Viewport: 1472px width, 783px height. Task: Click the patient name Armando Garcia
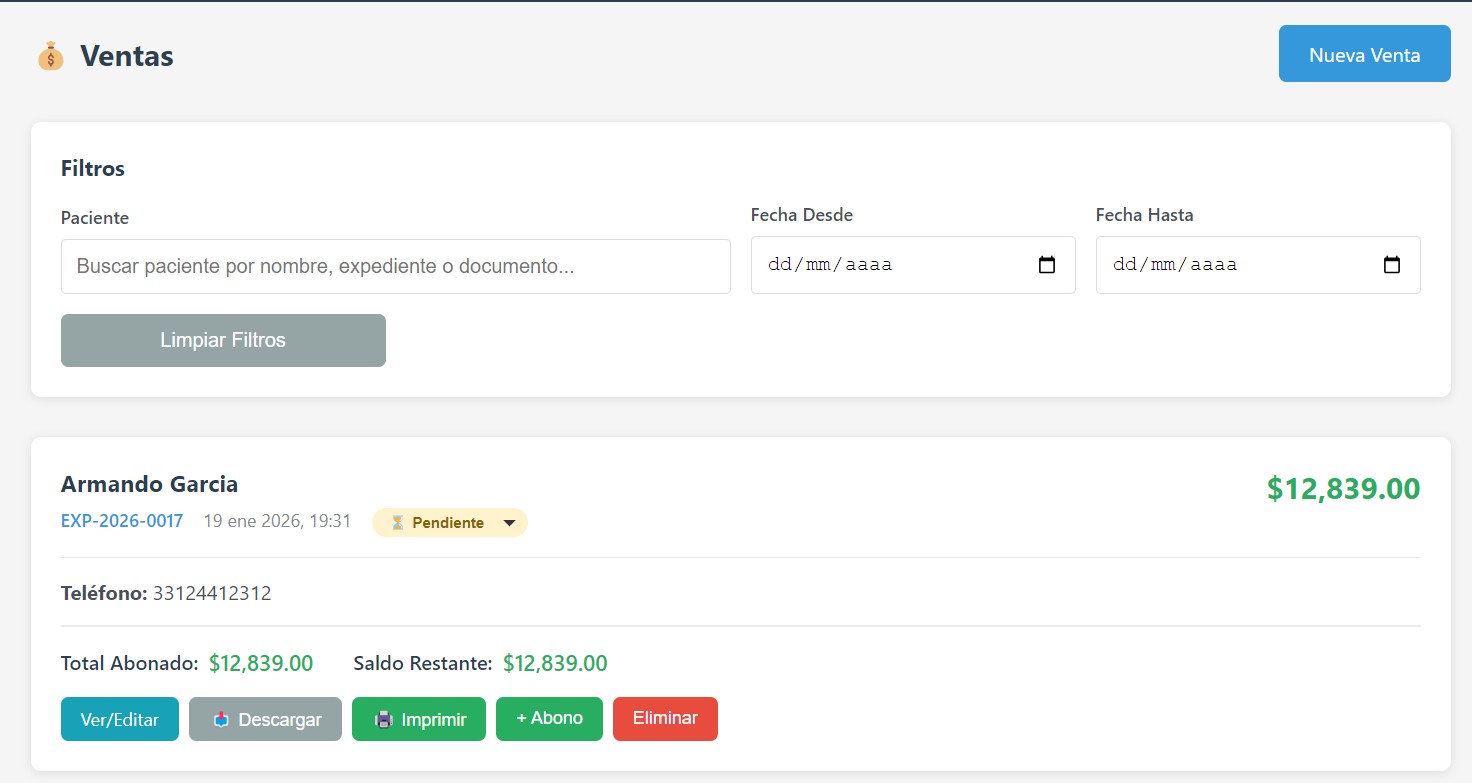point(149,484)
